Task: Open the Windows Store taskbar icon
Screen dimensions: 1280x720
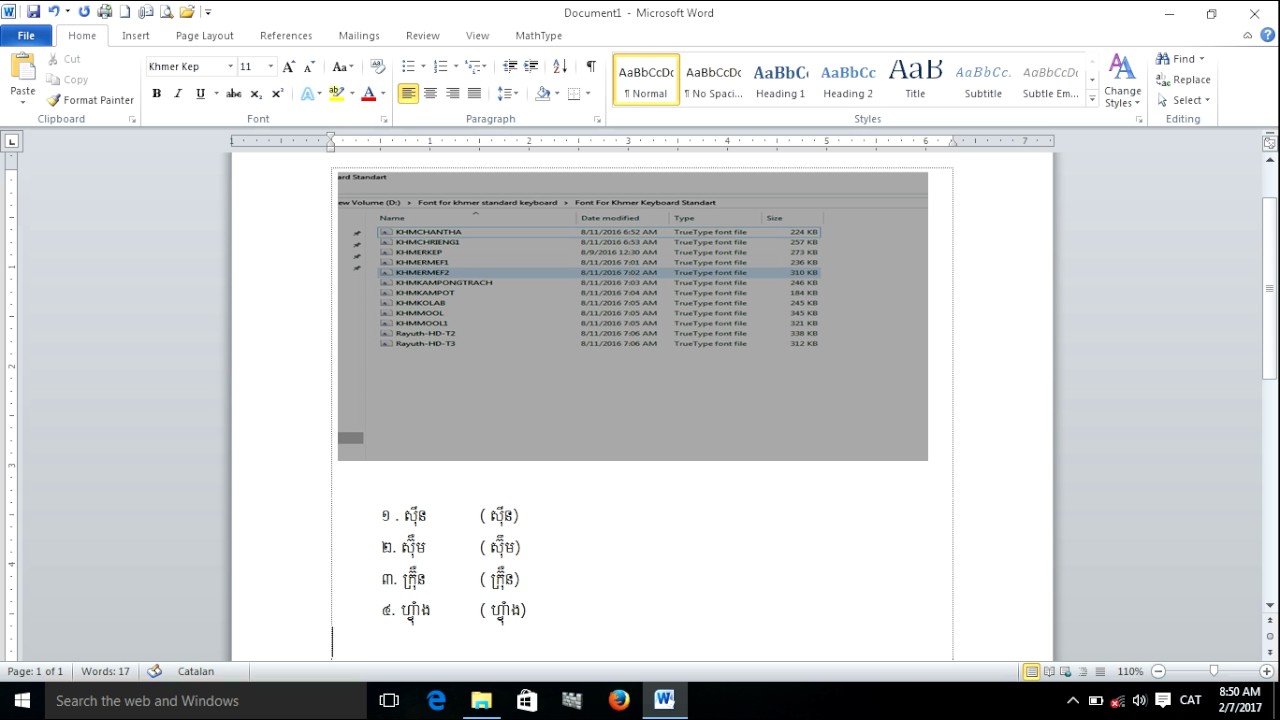Action: [x=527, y=700]
